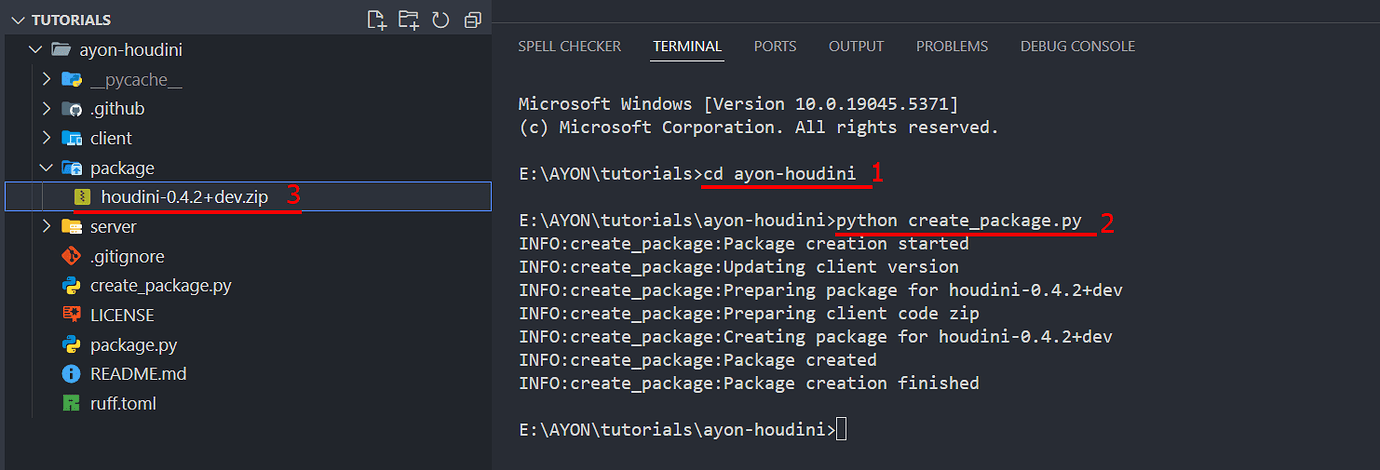This screenshot has width=1380, height=470.
Task: Expand the .github folder
Action: pos(46,108)
